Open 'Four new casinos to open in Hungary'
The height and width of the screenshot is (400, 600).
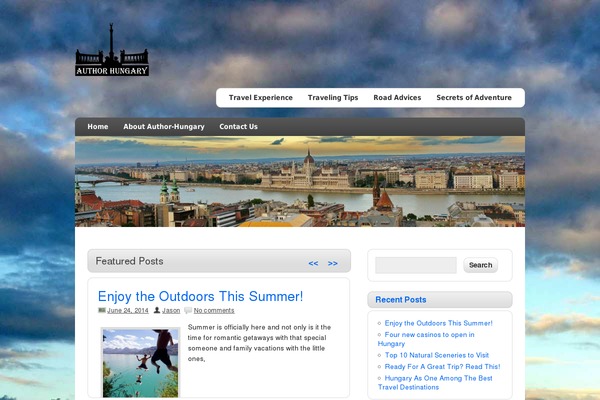tap(426, 339)
